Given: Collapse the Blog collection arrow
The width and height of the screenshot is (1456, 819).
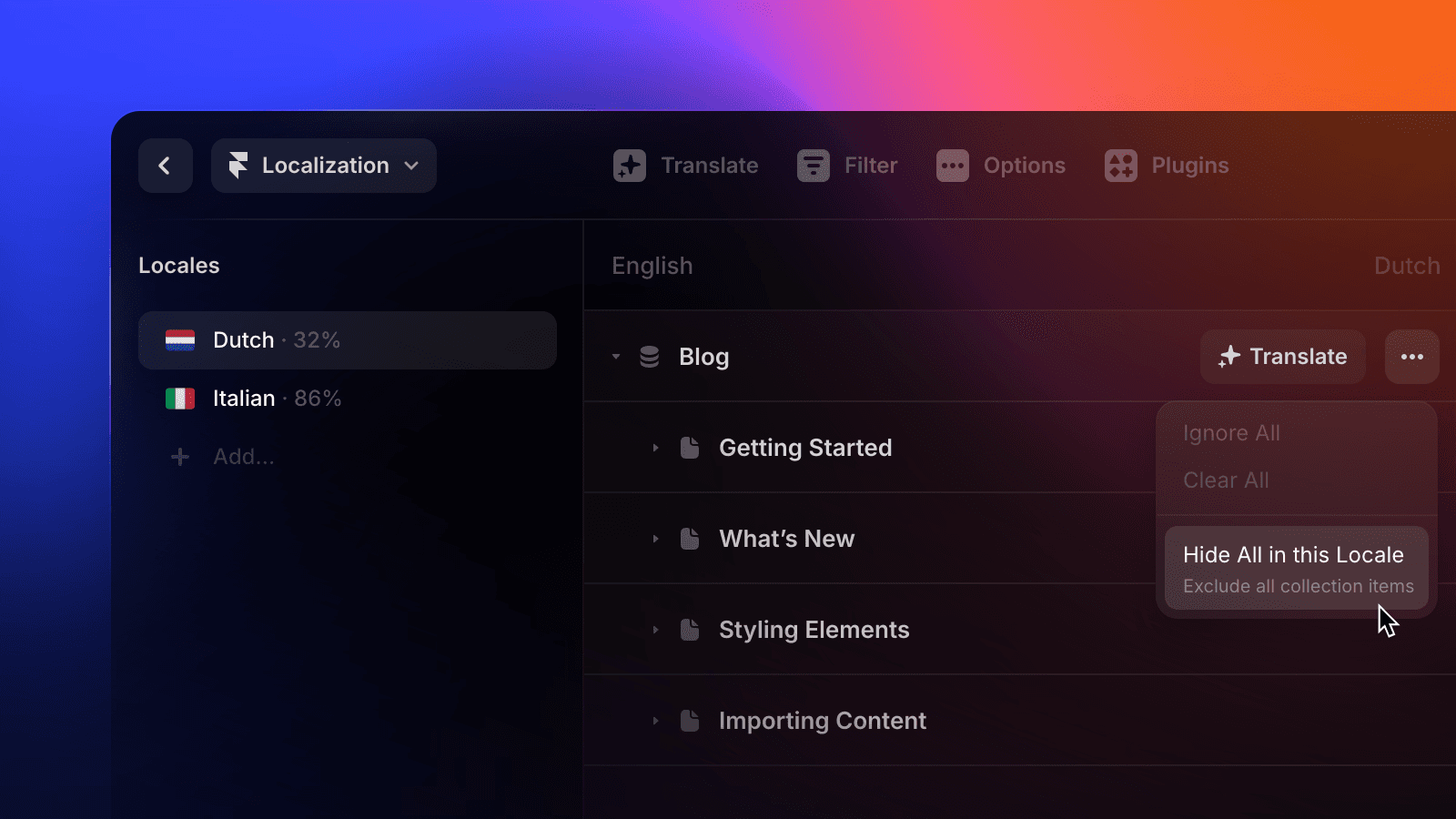Looking at the screenshot, I should pos(616,357).
